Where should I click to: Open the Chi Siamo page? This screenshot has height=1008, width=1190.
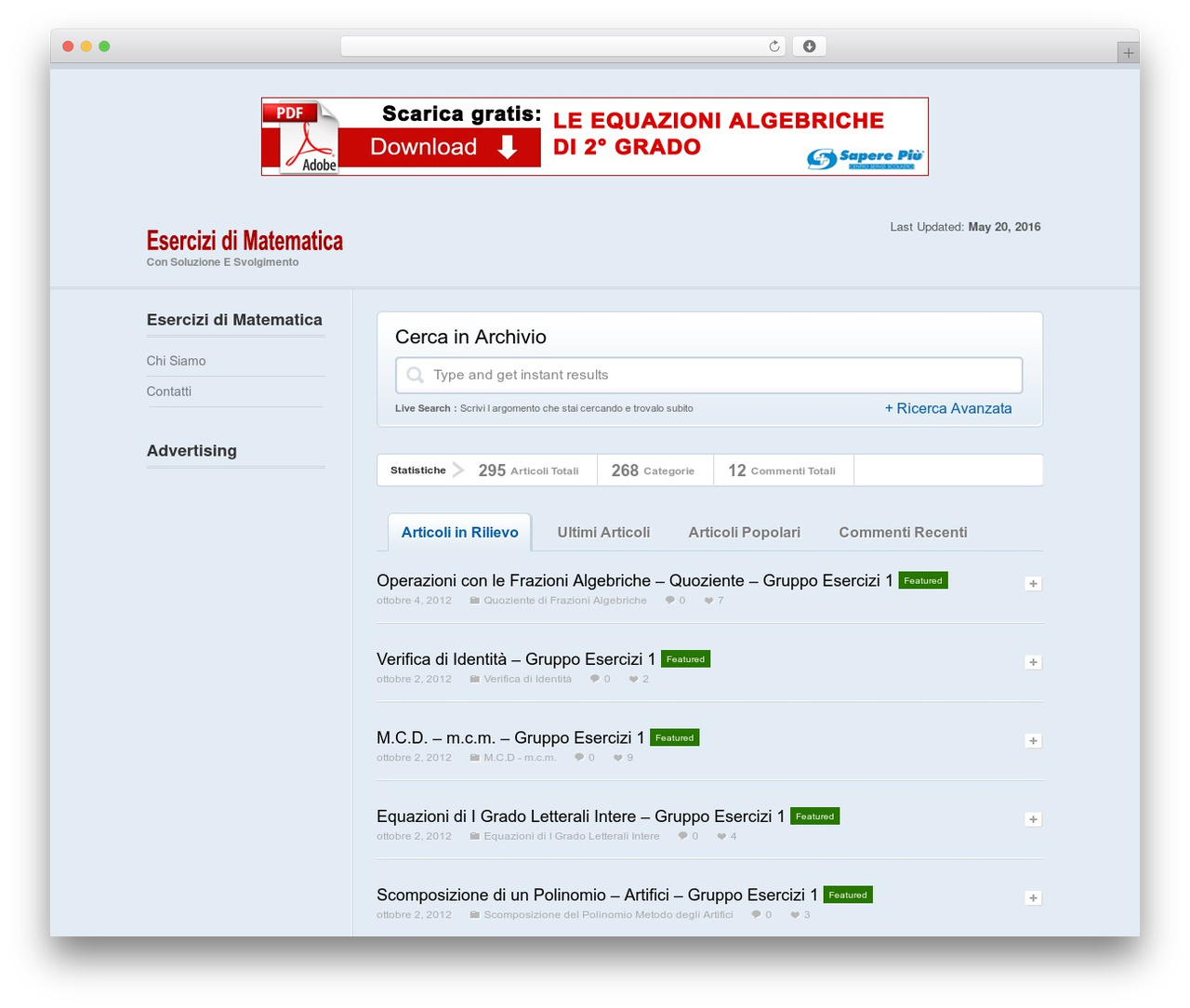click(x=176, y=361)
